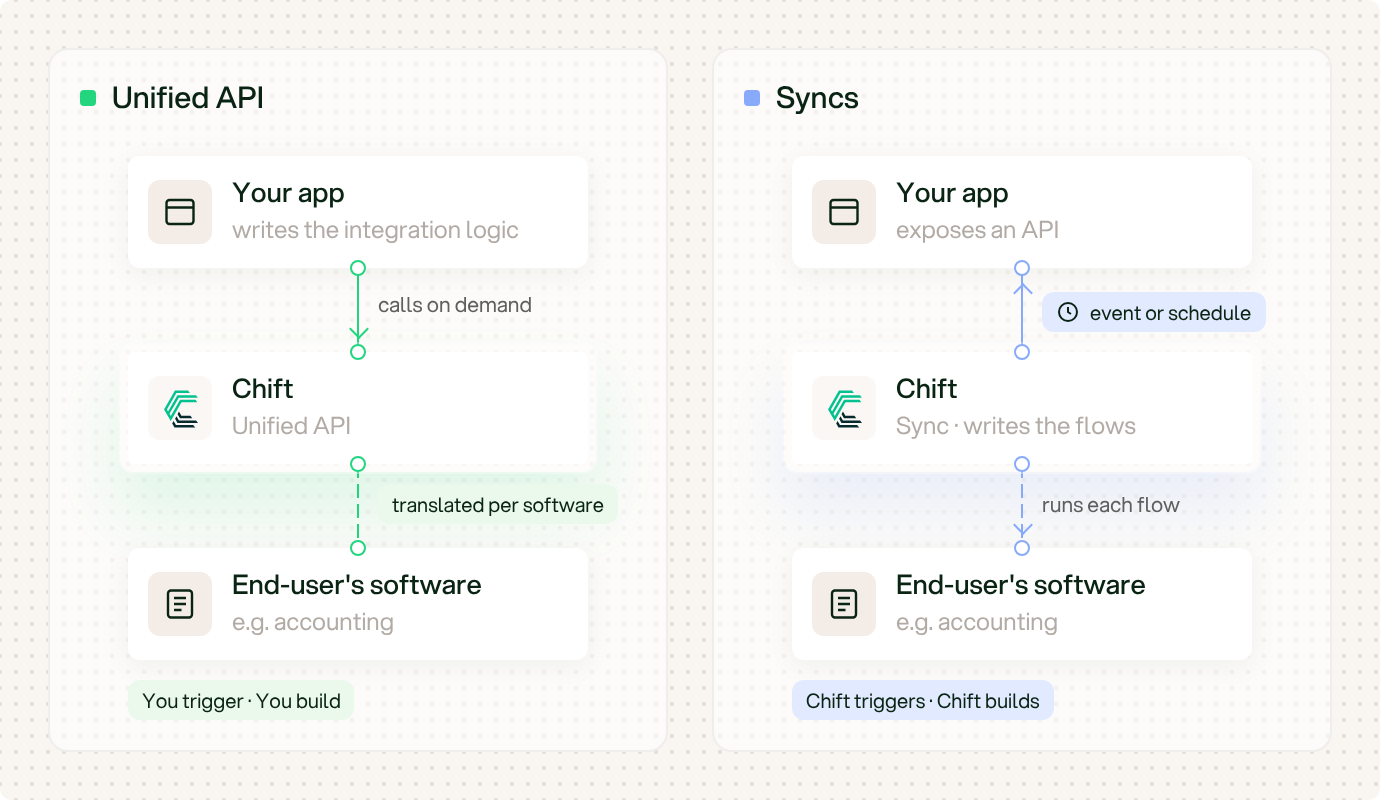Select the 'You trigger · You build' badge
Screen dimensions: 1380x800
pos(241,701)
